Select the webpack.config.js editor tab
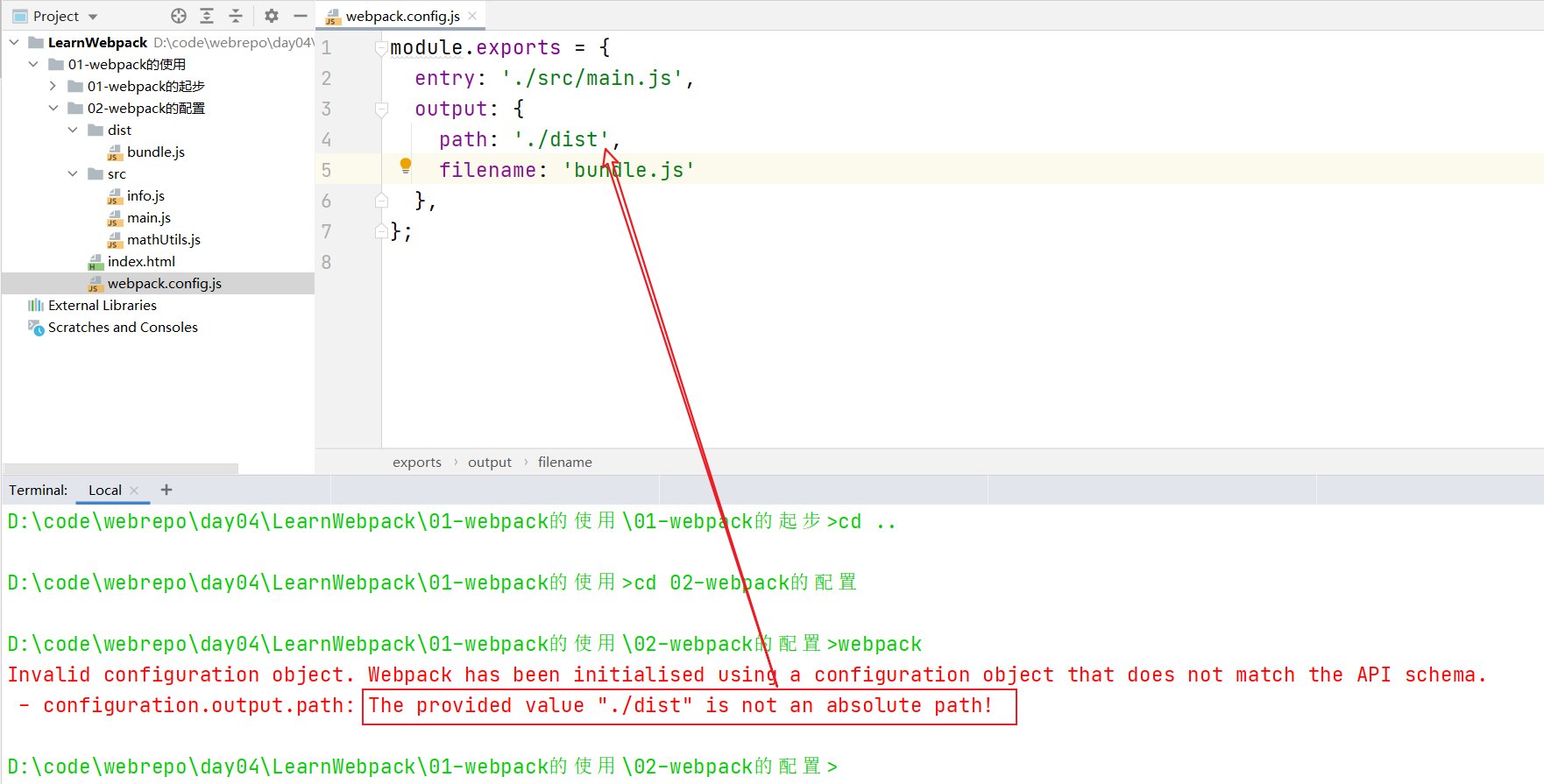Screen dimensions: 1544x784 point(402,16)
